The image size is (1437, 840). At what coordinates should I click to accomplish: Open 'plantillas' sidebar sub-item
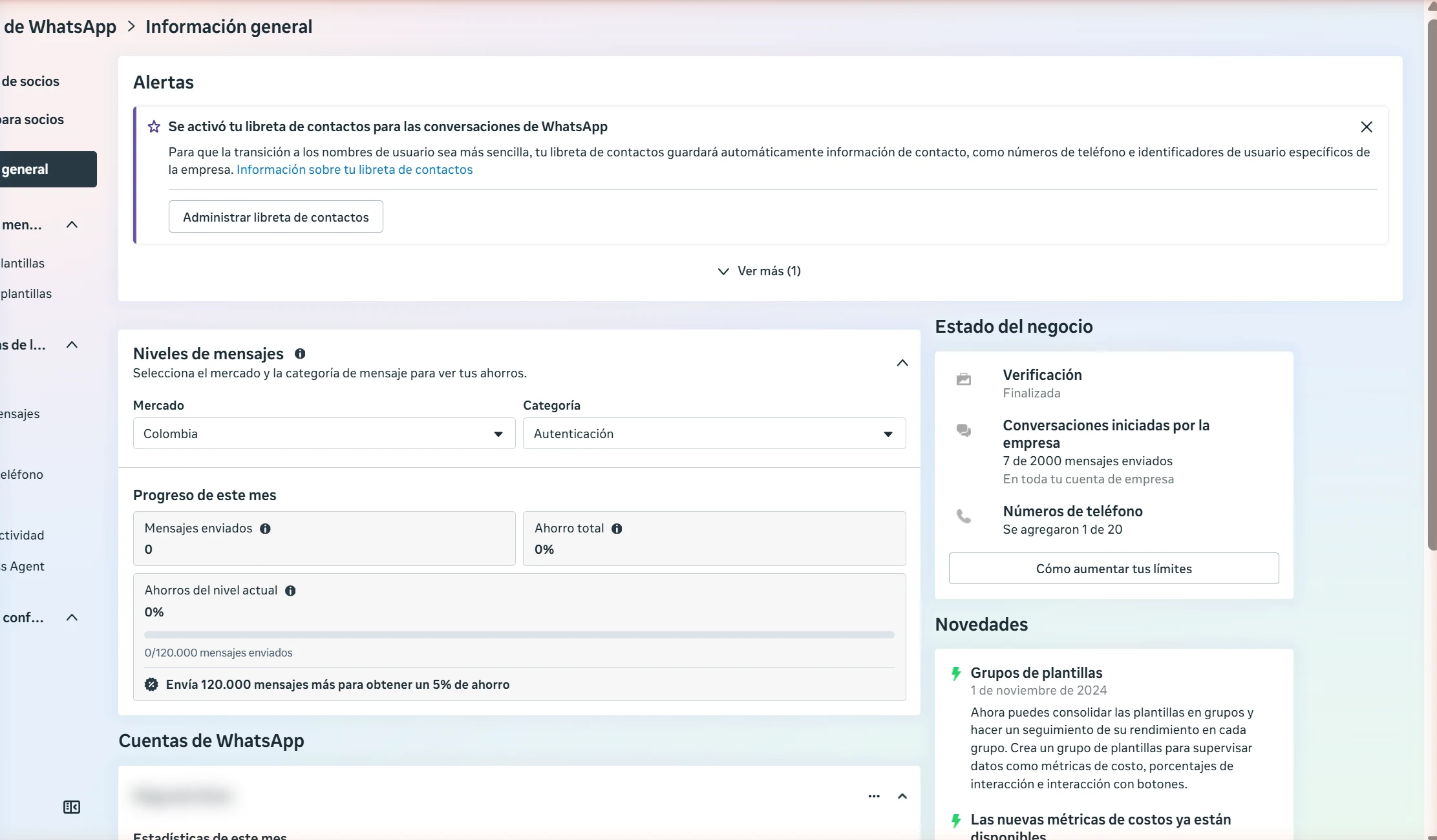[x=26, y=294]
